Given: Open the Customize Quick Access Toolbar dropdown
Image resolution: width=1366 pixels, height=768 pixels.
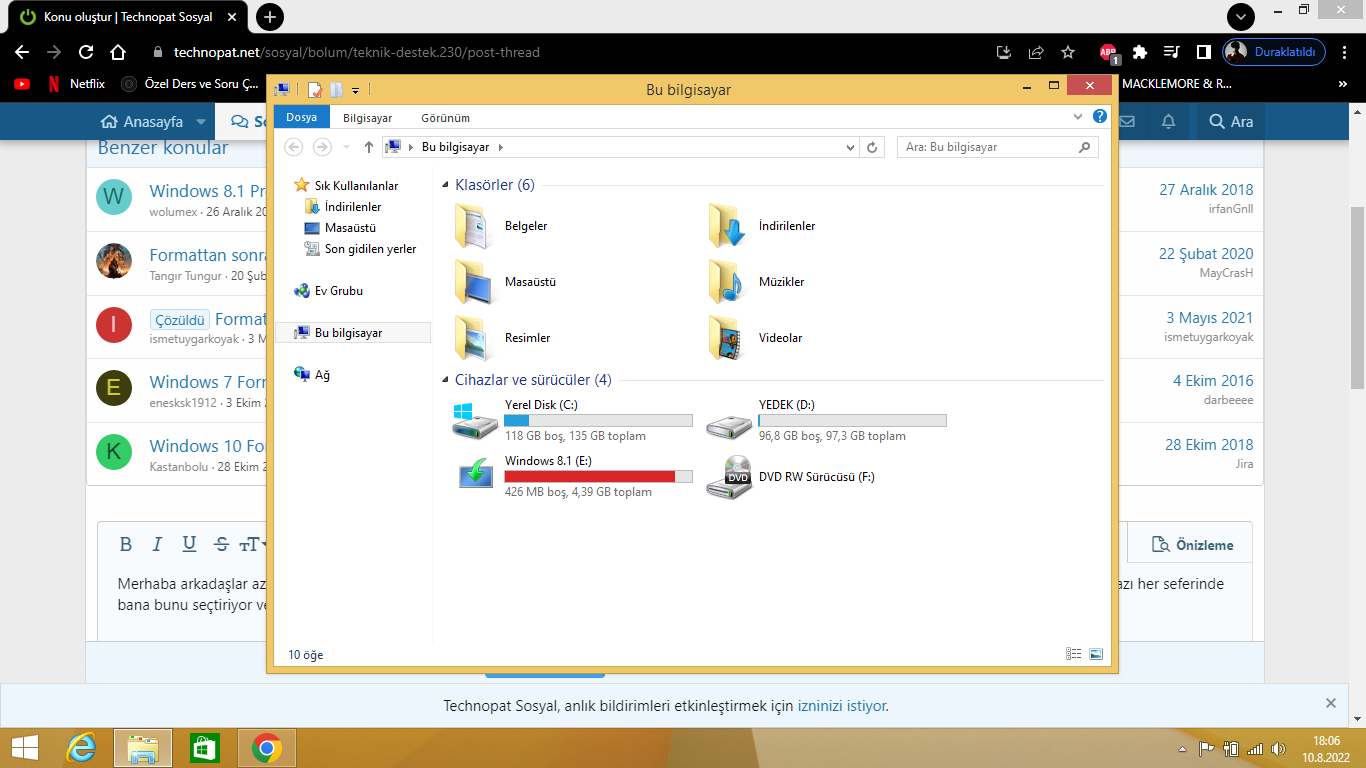Looking at the screenshot, I should (355, 91).
